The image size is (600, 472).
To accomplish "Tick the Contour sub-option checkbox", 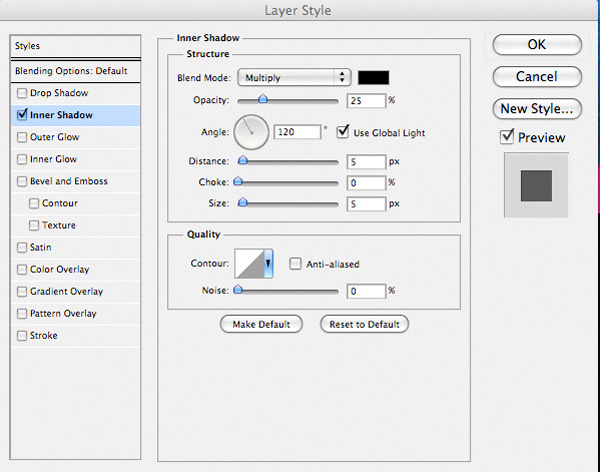I will click(x=34, y=203).
